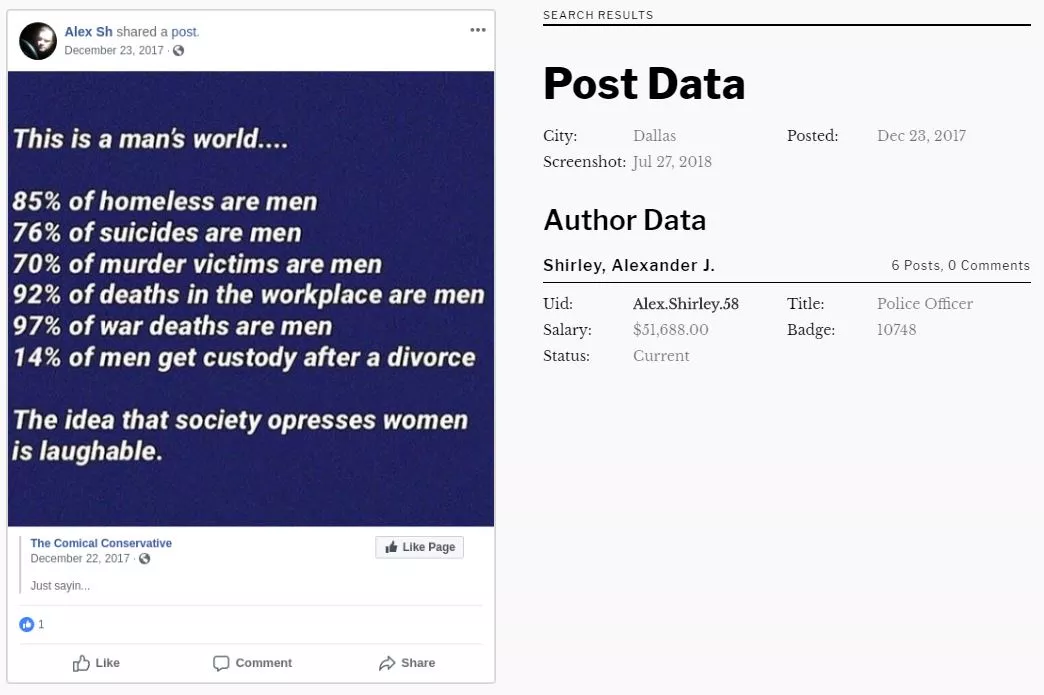Image resolution: width=1044 pixels, height=695 pixels.
Task: Select the screenshot date Jul 27, 2018
Action: point(672,162)
